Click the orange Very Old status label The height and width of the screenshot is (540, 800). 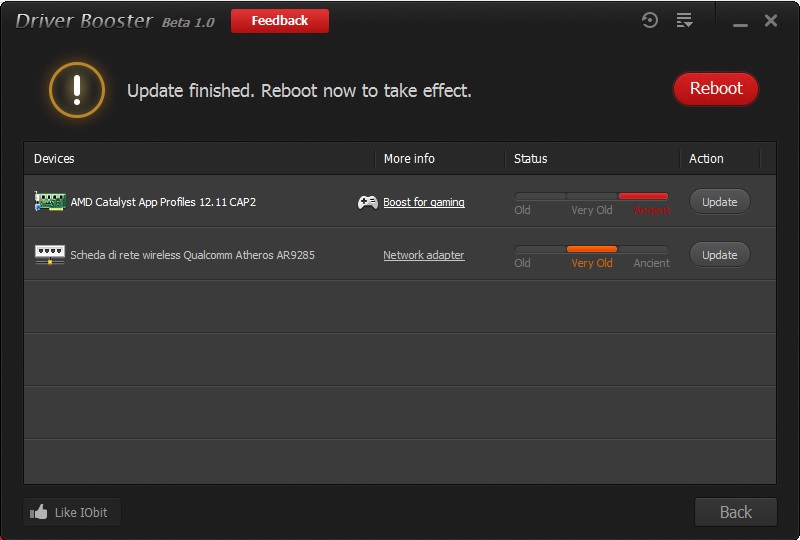592,263
